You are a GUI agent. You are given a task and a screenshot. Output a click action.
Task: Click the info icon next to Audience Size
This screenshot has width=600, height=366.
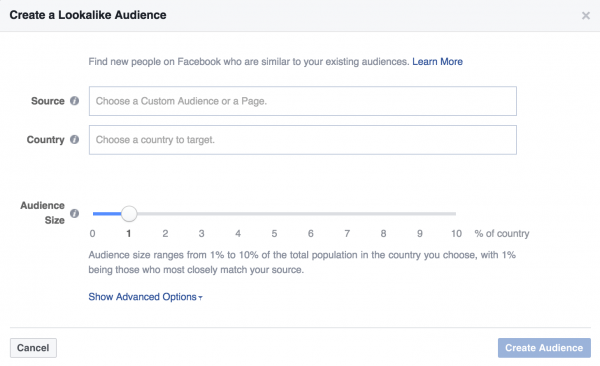click(x=75, y=213)
